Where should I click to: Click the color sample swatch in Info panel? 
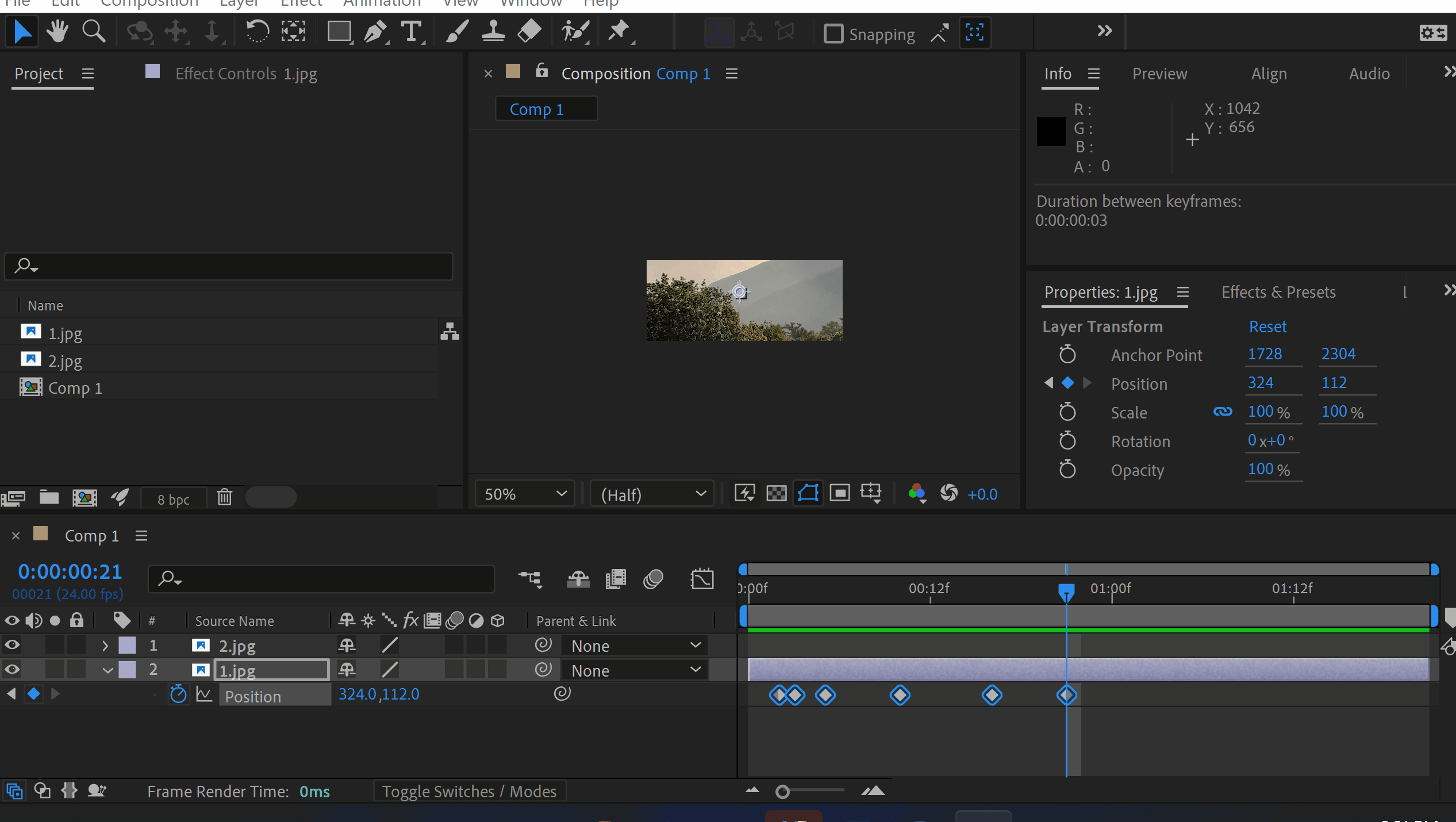(1051, 131)
